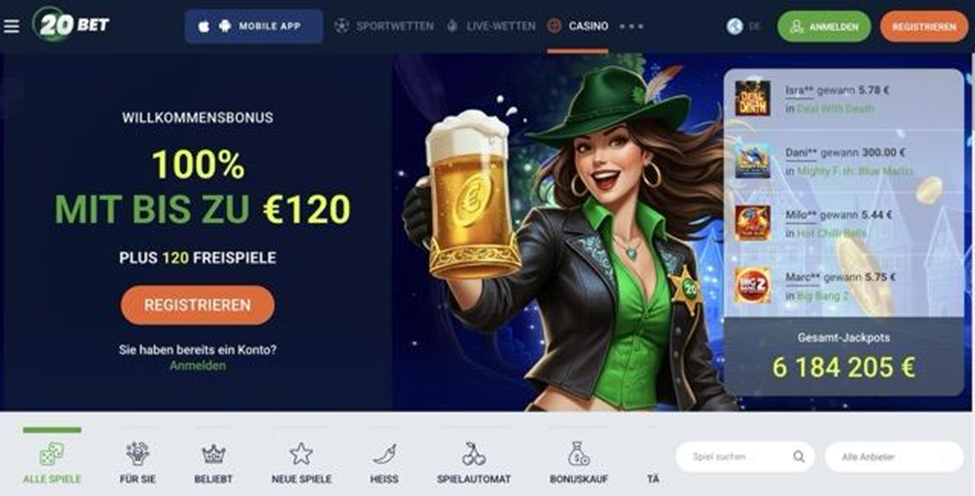Open Für Sie games category icon
The height and width of the screenshot is (496, 975).
coord(137,454)
